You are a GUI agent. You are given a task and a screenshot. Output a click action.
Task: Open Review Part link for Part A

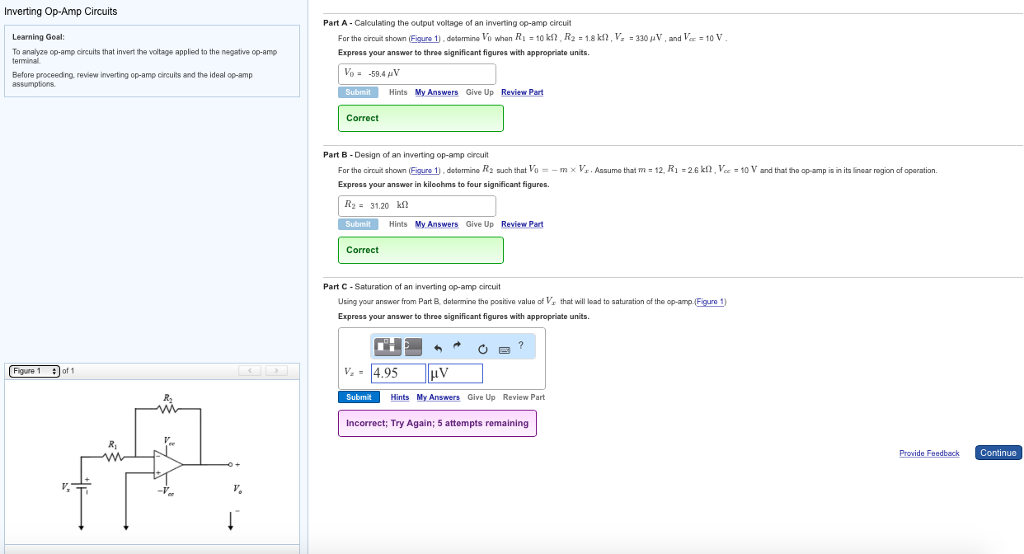522,92
